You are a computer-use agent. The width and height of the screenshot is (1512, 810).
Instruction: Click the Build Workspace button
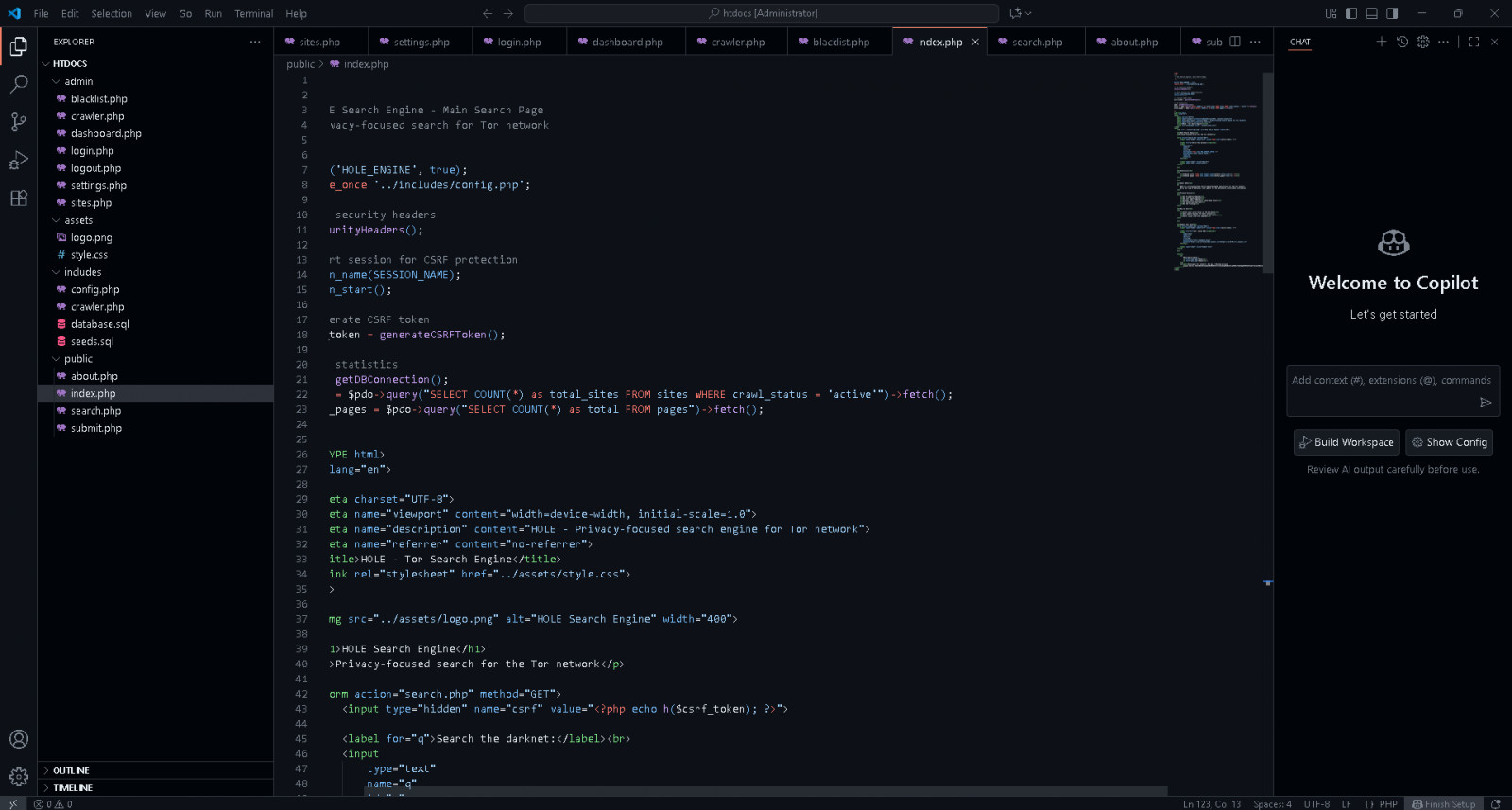click(x=1346, y=442)
